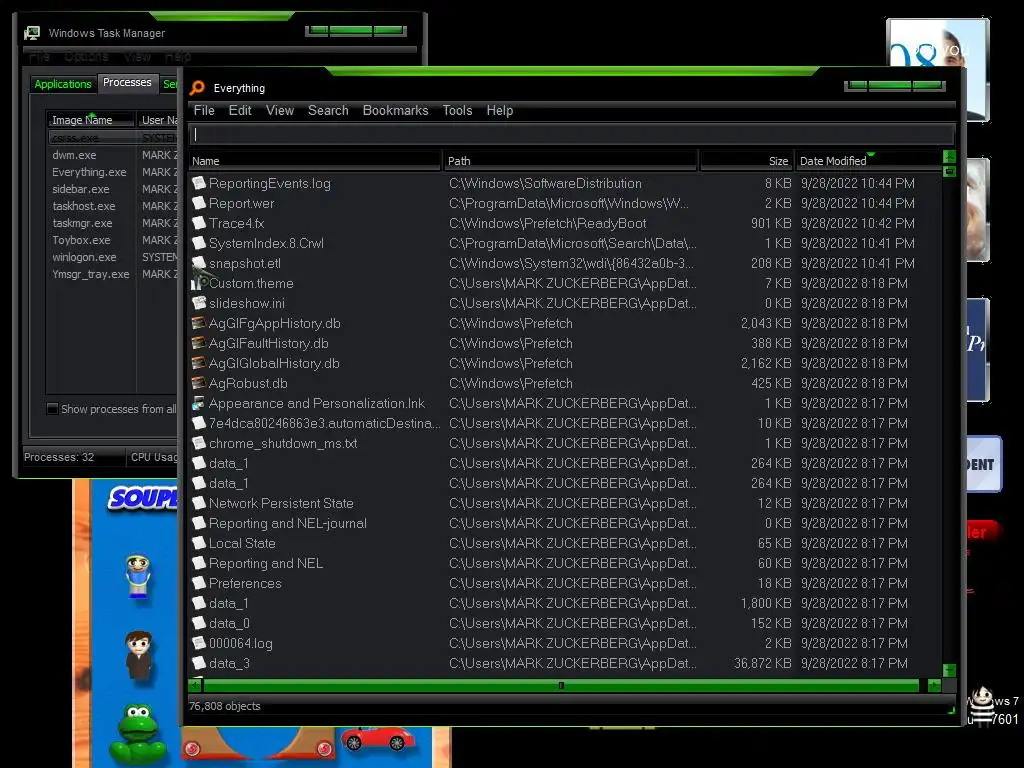Click the AgGlGlobalHistory.db file icon
Screen dimensions: 1024x768
click(199, 363)
